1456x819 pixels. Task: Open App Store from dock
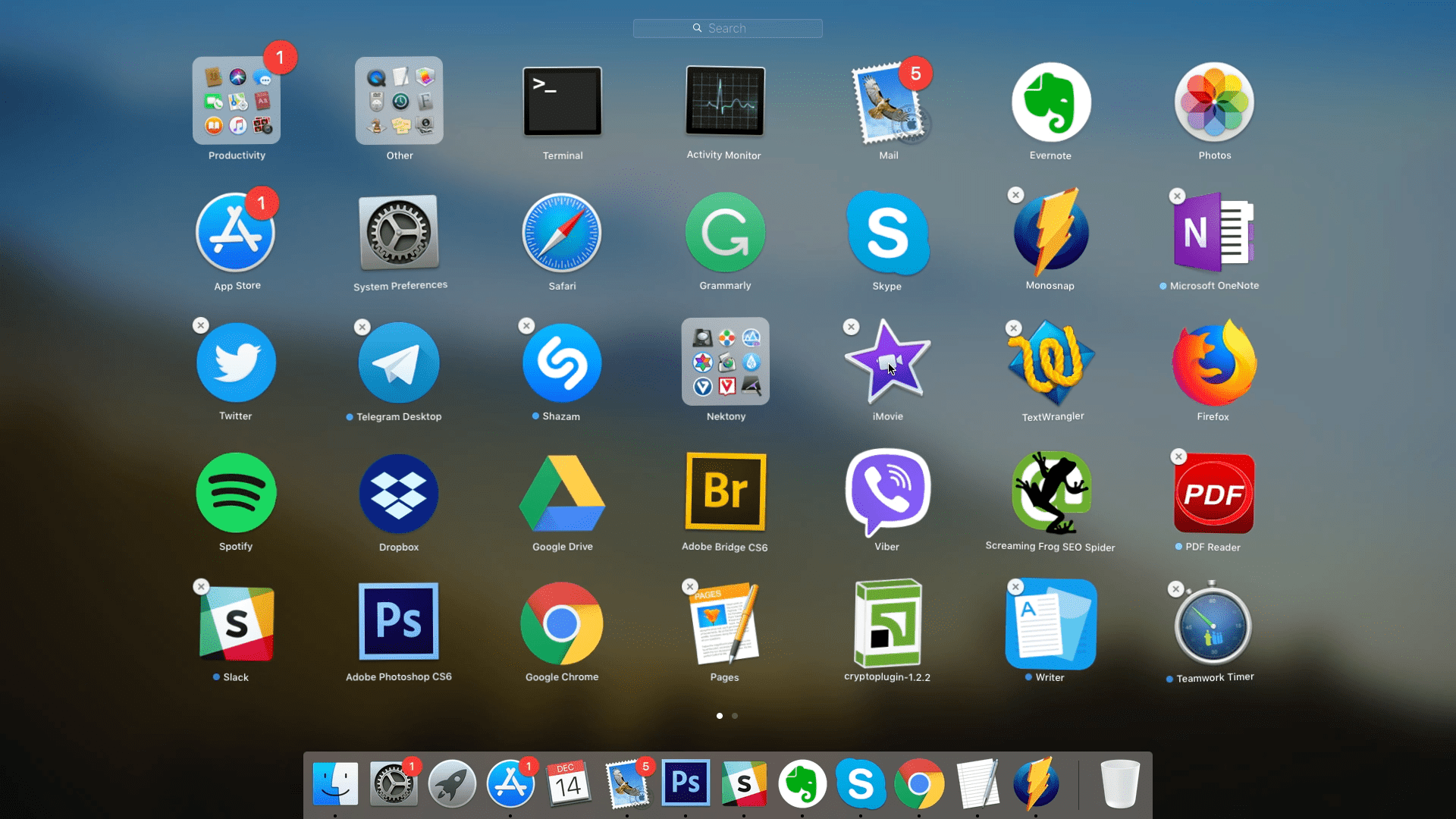pos(511,784)
